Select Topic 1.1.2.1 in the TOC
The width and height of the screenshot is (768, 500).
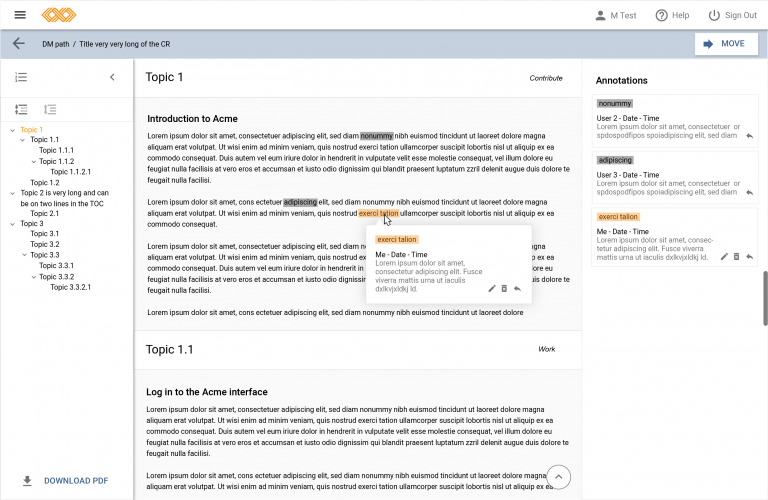click(71, 172)
